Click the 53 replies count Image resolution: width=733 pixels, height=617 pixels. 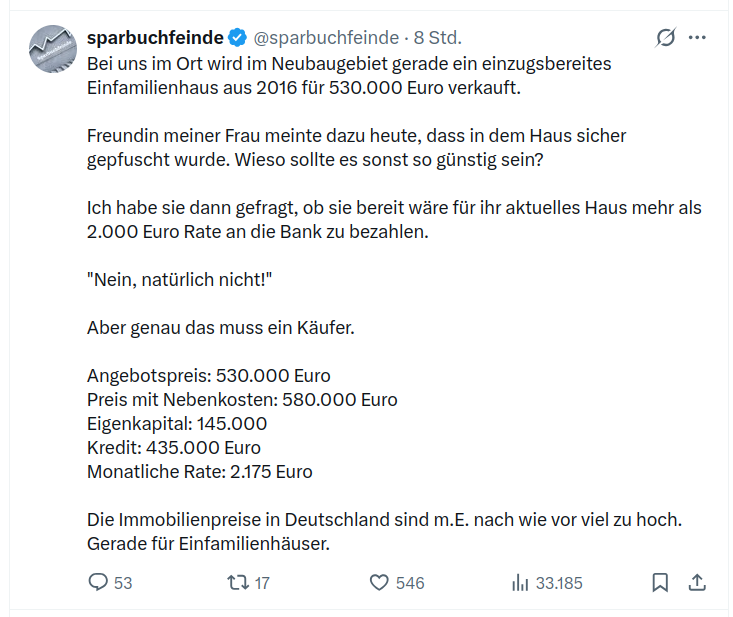[123, 583]
